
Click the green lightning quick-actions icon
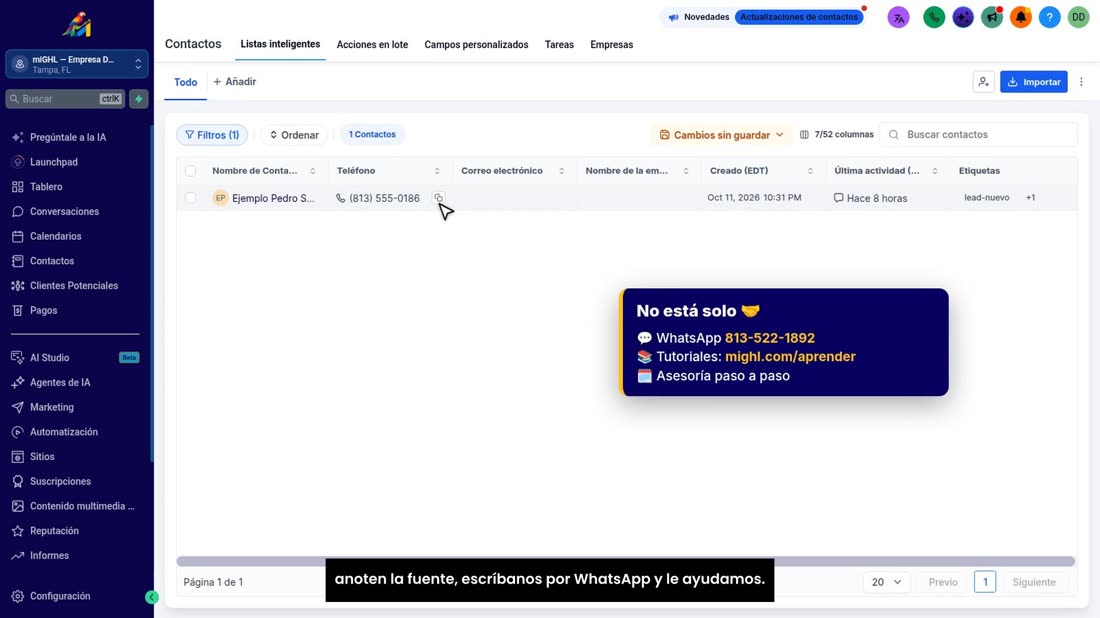(x=139, y=99)
